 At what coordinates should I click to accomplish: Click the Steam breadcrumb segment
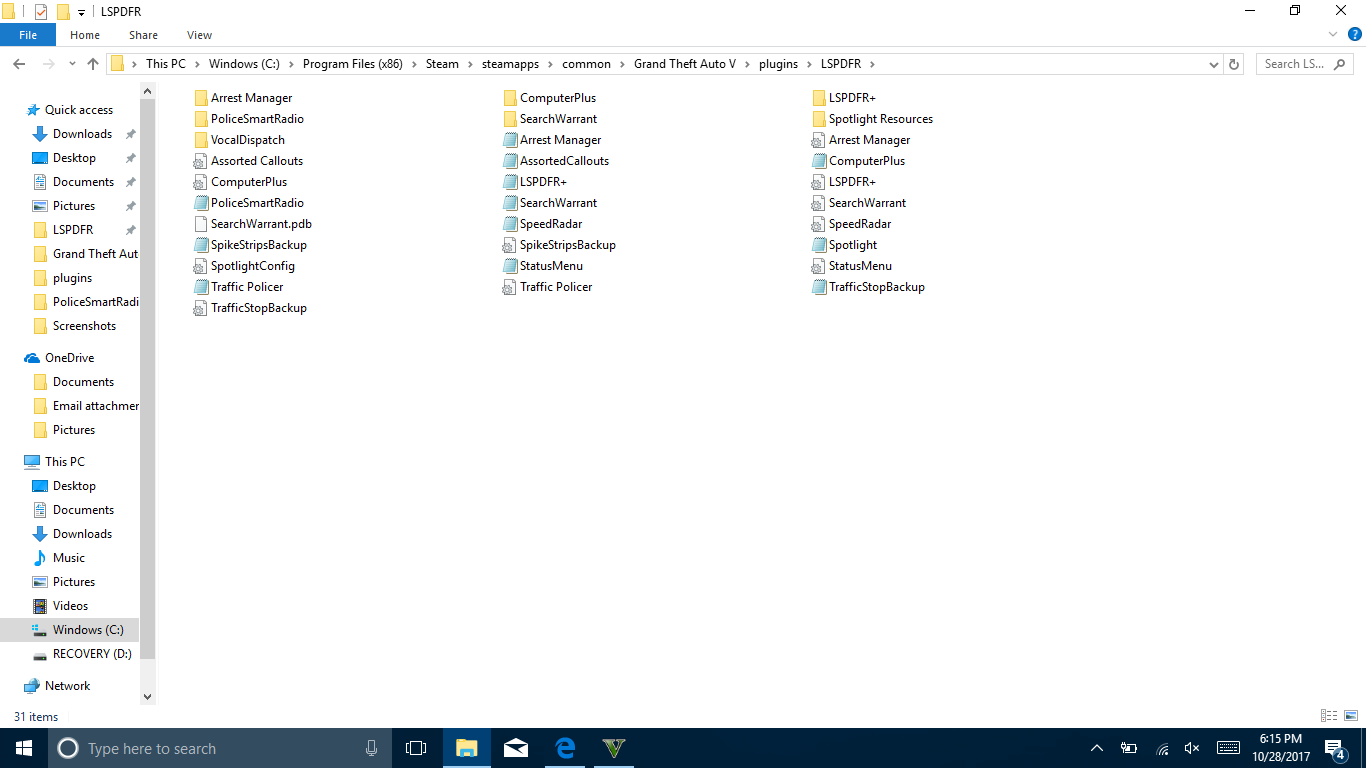pos(442,64)
